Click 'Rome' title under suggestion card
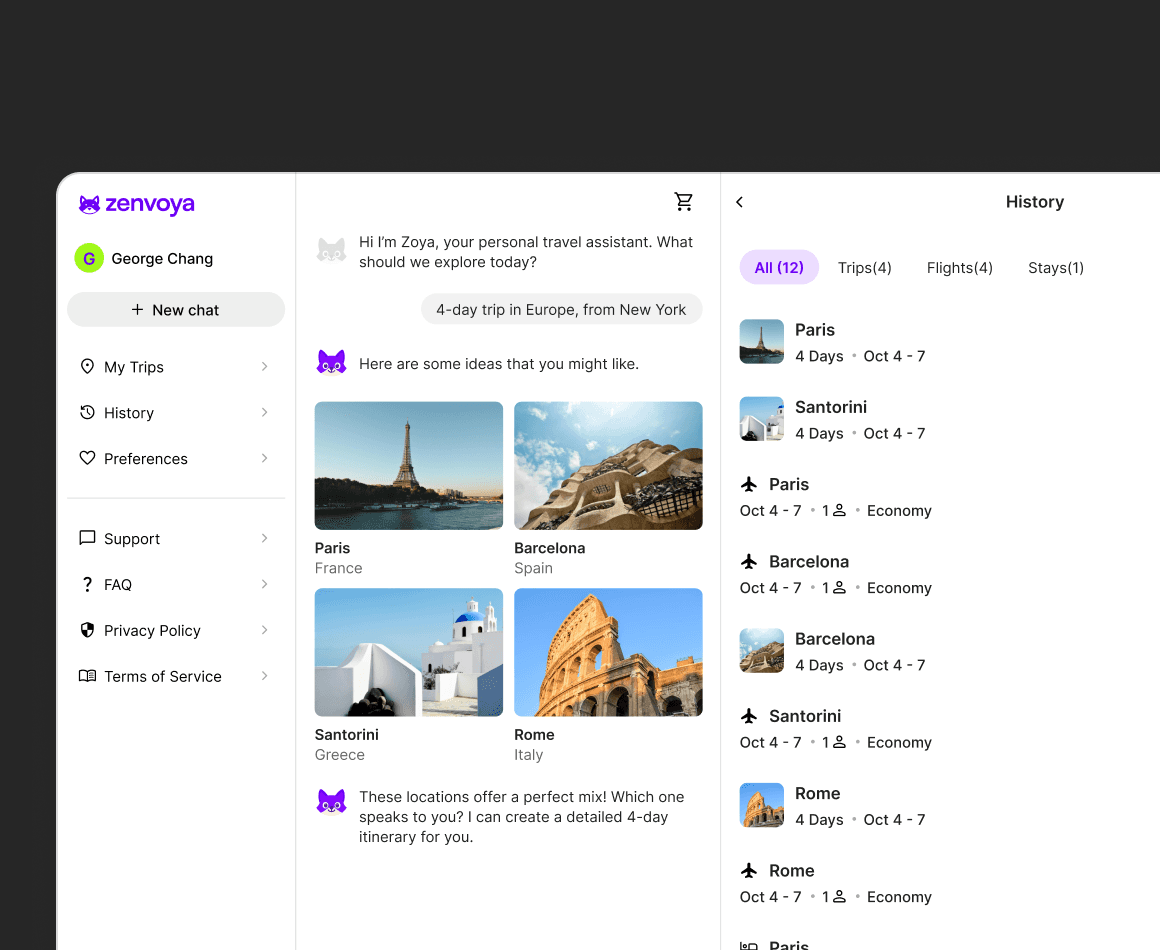 point(534,735)
